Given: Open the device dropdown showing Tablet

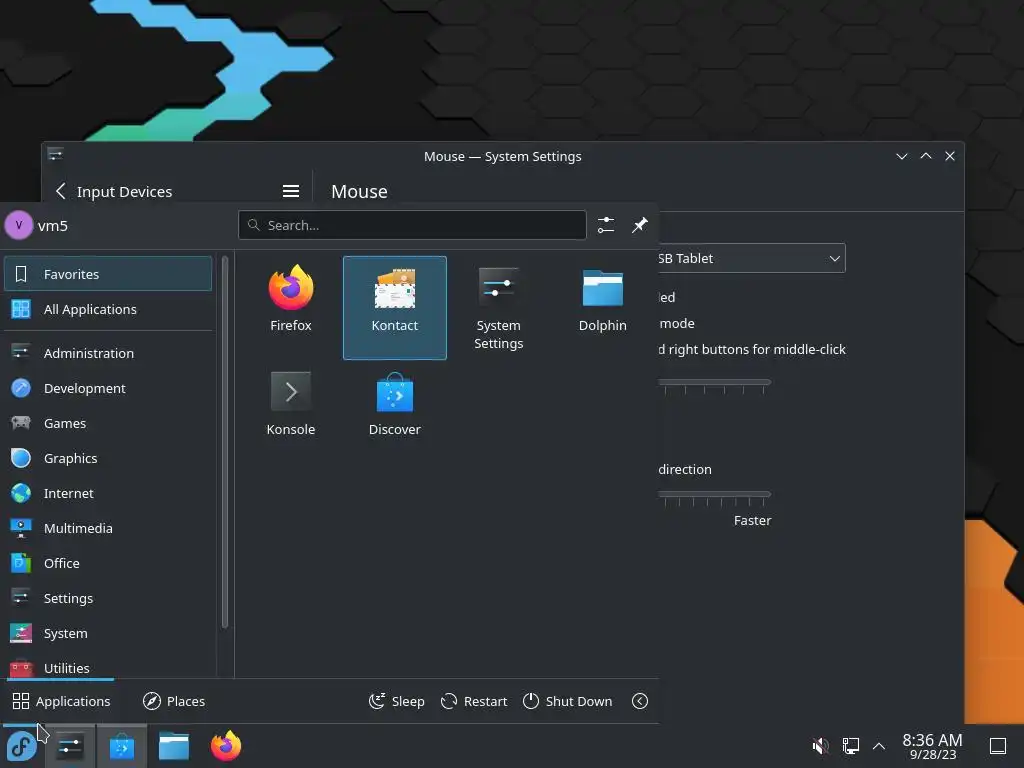Looking at the screenshot, I should pos(751,258).
